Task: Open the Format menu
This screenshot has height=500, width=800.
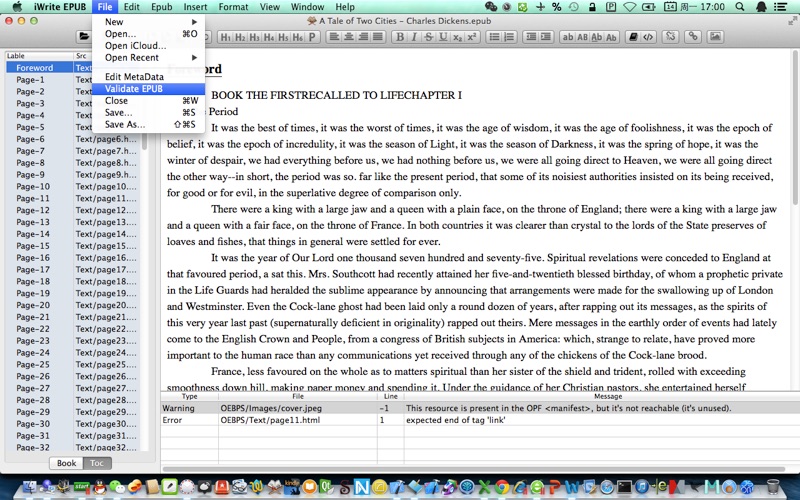Action: tap(233, 7)
